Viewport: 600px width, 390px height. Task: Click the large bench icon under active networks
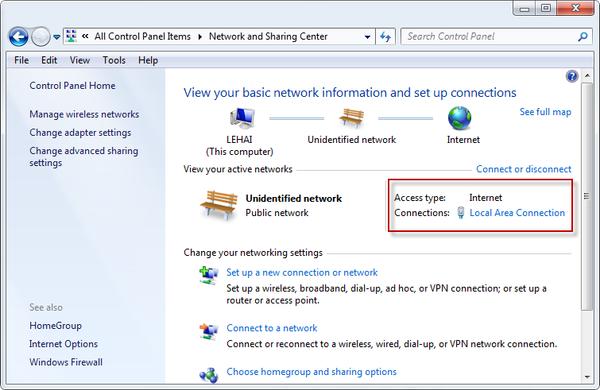tap(218, 206)
